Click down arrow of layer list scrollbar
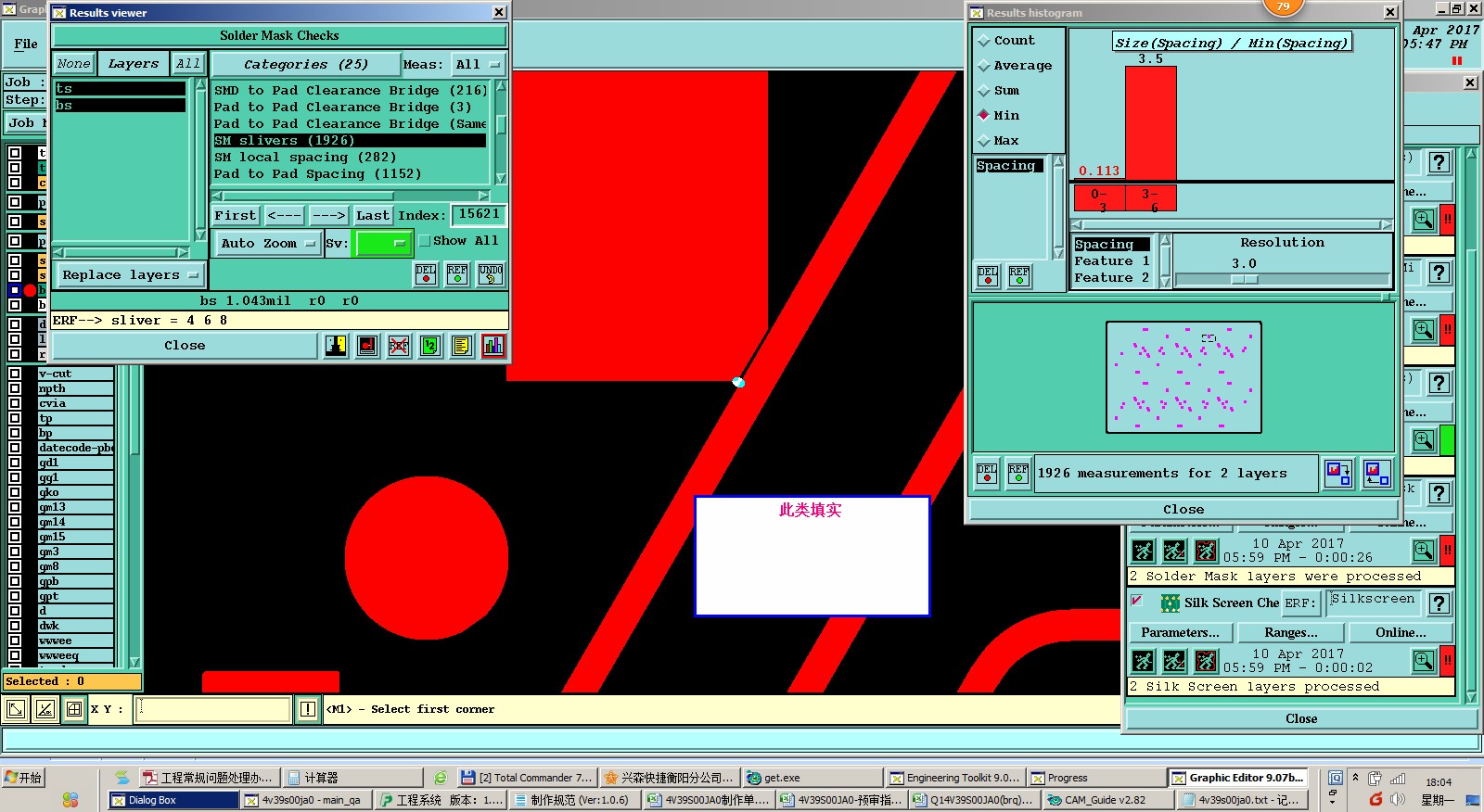The height and width of the screenshot is (812, 1484). coord(134,662)
